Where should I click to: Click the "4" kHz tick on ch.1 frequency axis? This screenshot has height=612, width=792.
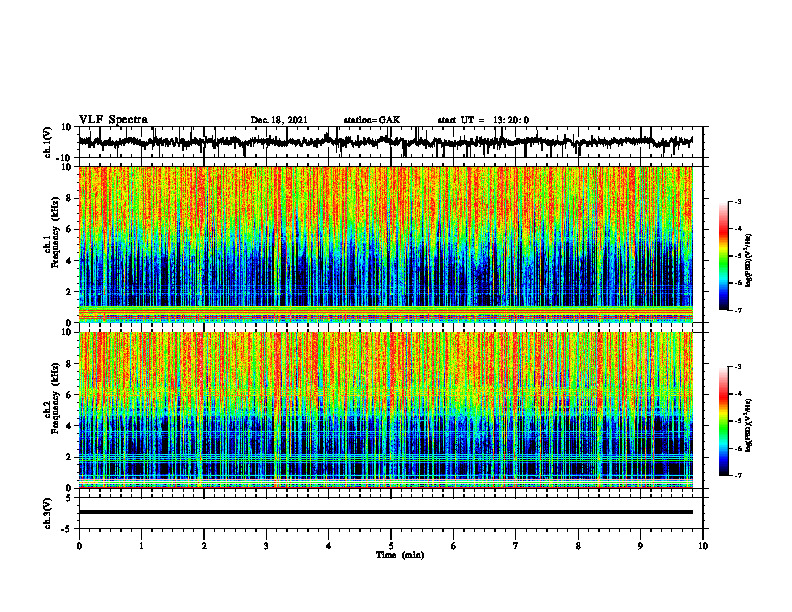coord(70,261)
